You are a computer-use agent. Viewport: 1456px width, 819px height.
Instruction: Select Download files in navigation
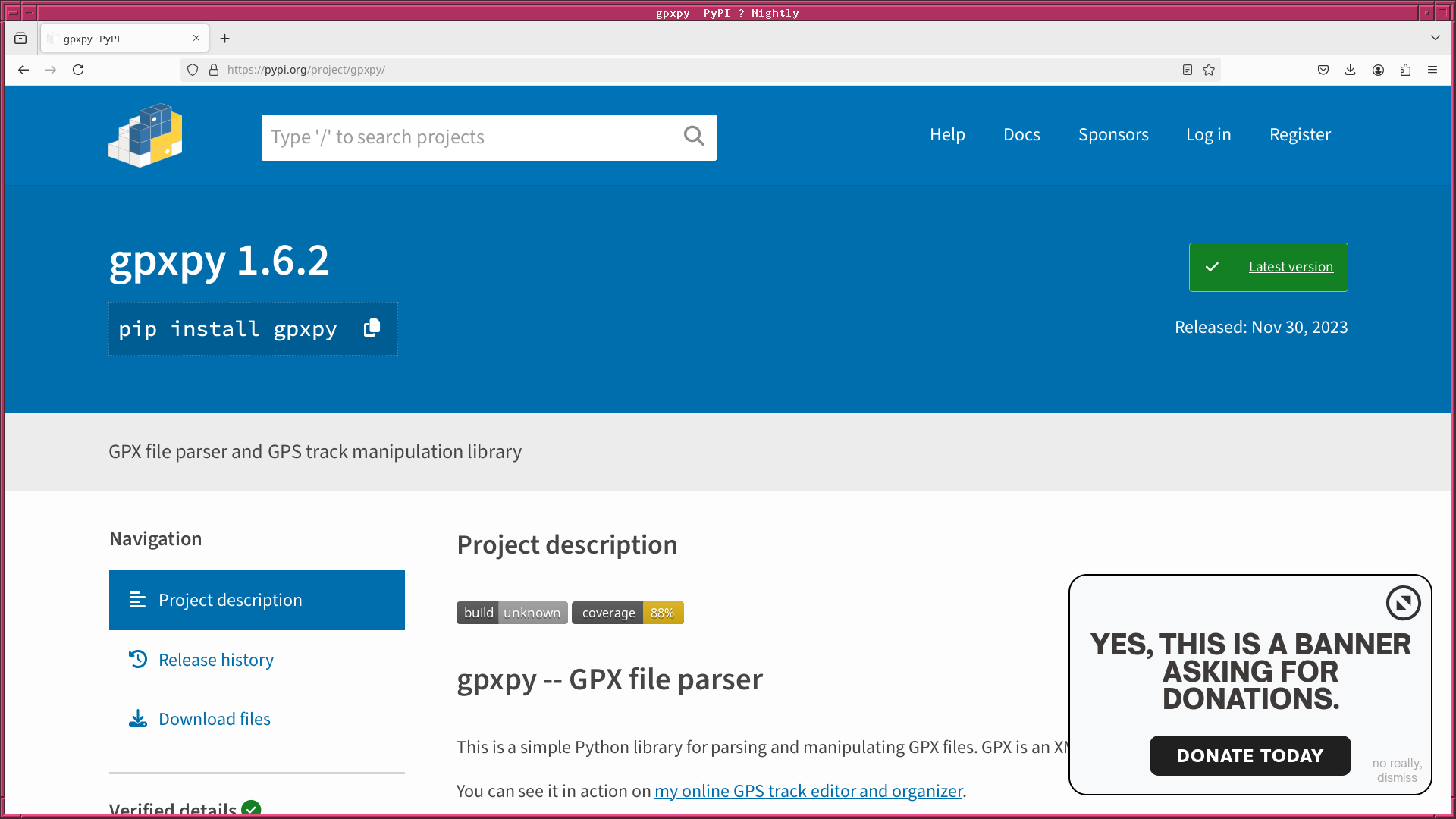click(215, 719)
